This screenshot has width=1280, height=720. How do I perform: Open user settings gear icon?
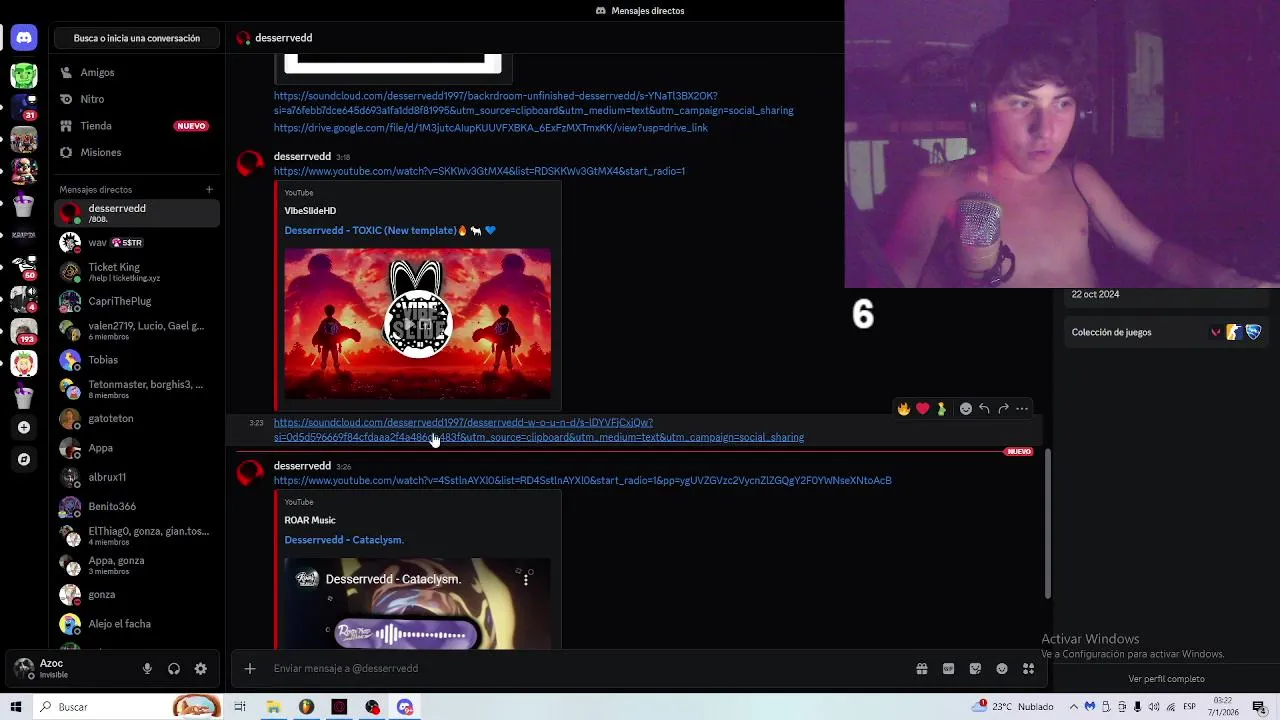pyautogui.click(x=201, y=669)
